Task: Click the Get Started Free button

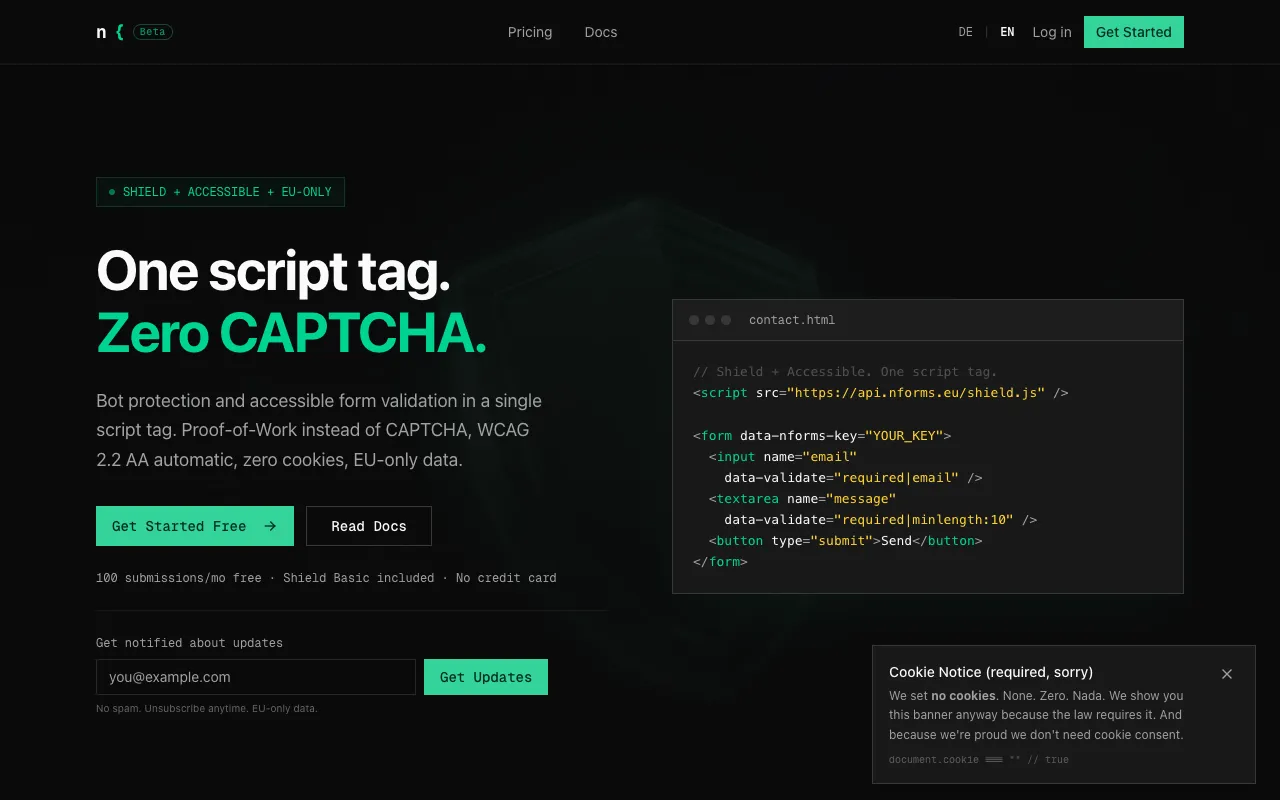Action: pyautogui.click(x=195, y=526)
